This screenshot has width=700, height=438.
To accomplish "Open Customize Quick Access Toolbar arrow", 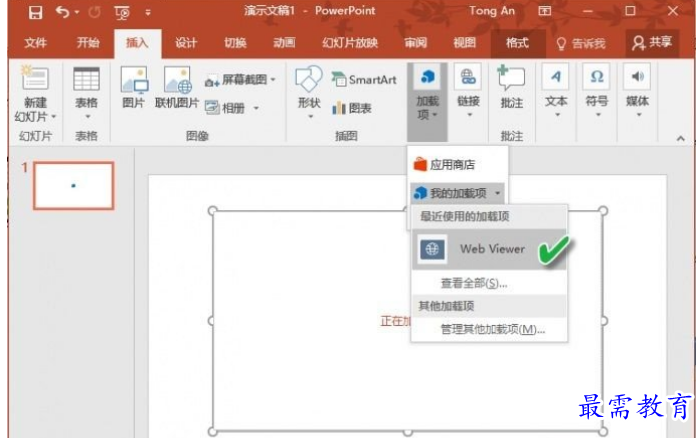I will (148, 13).
